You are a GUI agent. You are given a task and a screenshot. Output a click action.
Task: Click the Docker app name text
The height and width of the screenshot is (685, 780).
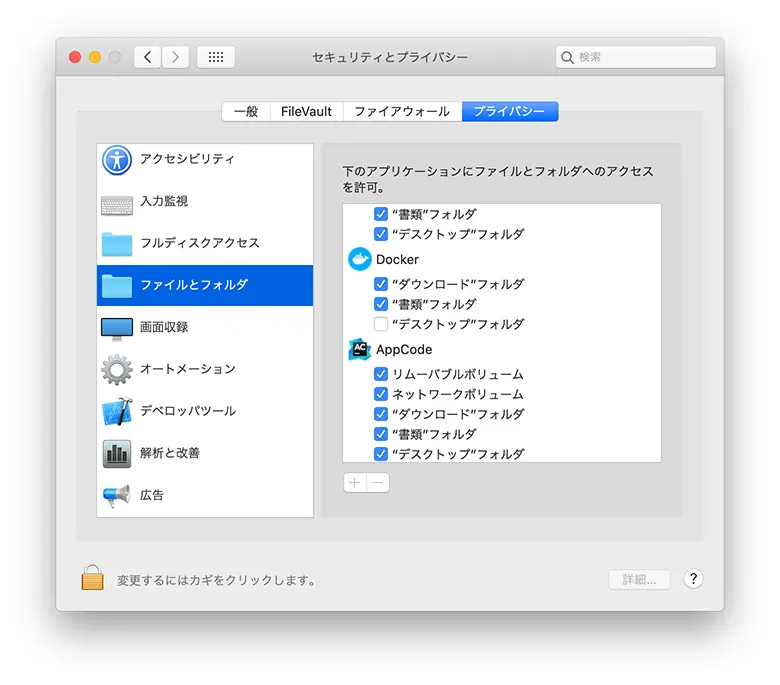[397, 259]
